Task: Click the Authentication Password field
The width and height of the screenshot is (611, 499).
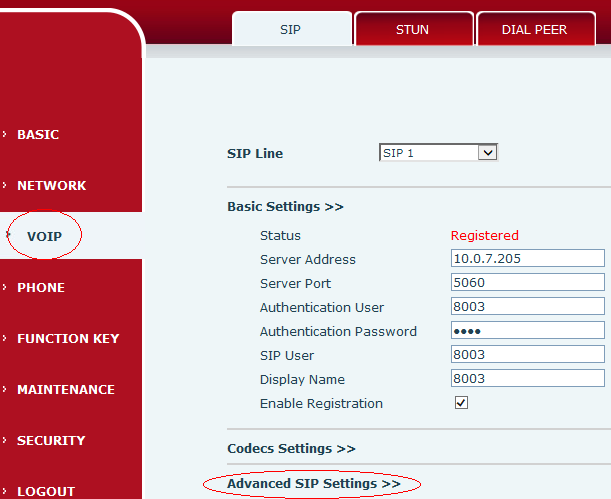Action: coord(528,331)
